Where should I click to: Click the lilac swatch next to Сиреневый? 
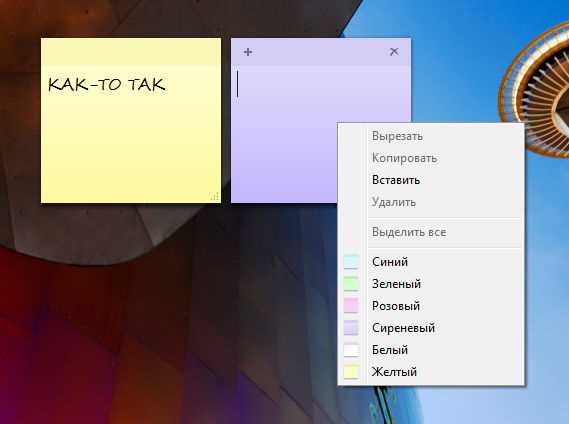(351, 328)
